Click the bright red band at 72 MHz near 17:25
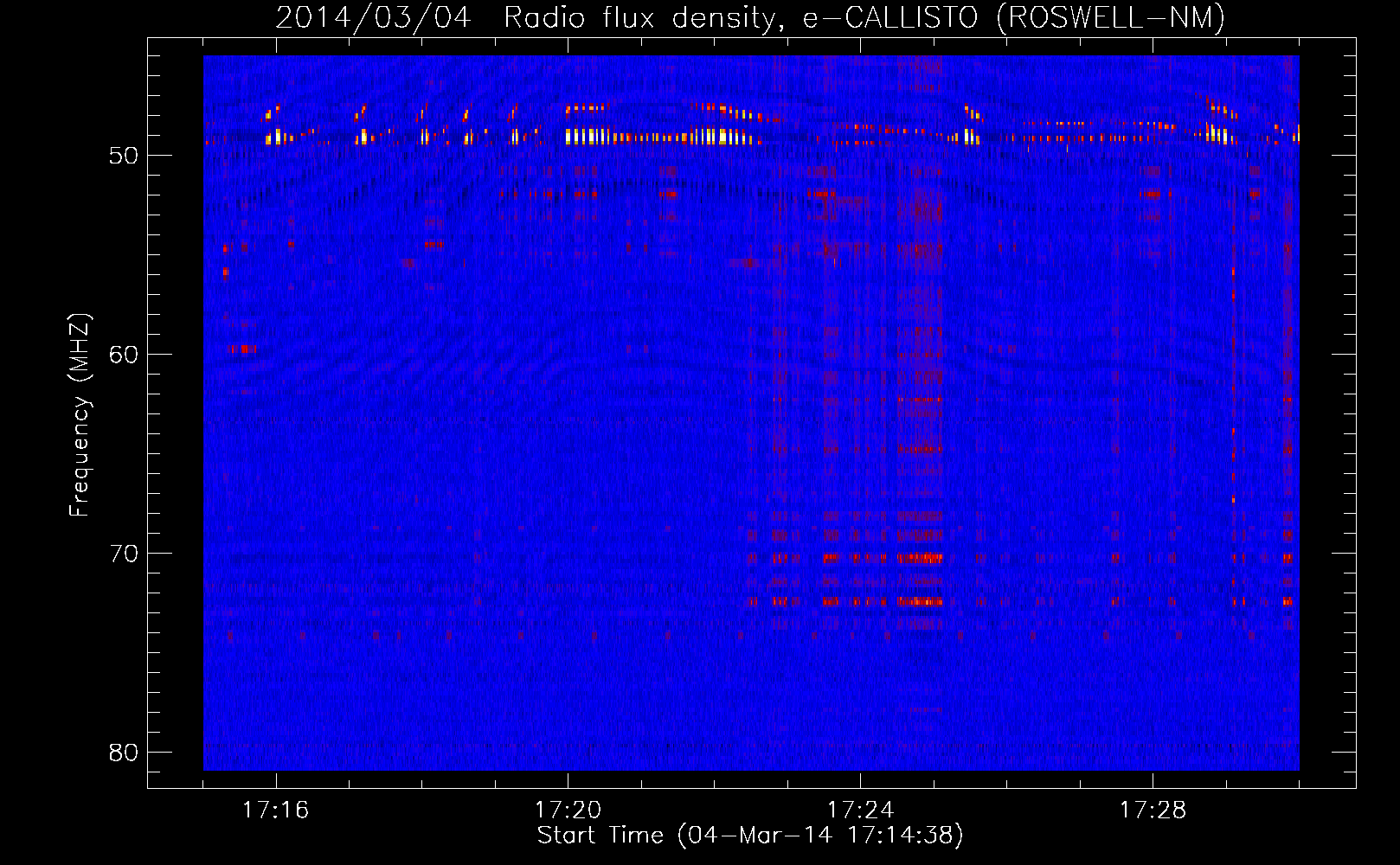The image size is (1400, 865). coord(920,600)
